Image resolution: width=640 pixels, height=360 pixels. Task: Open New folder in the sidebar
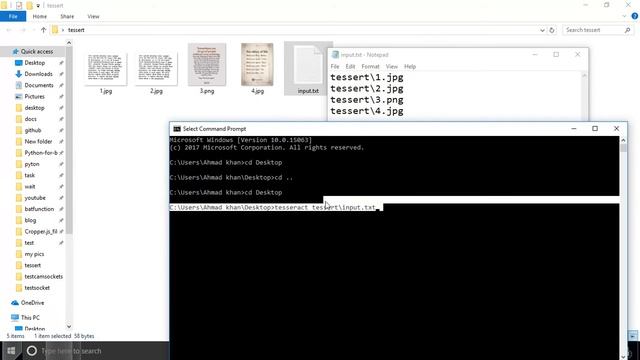tap(38, 142)
